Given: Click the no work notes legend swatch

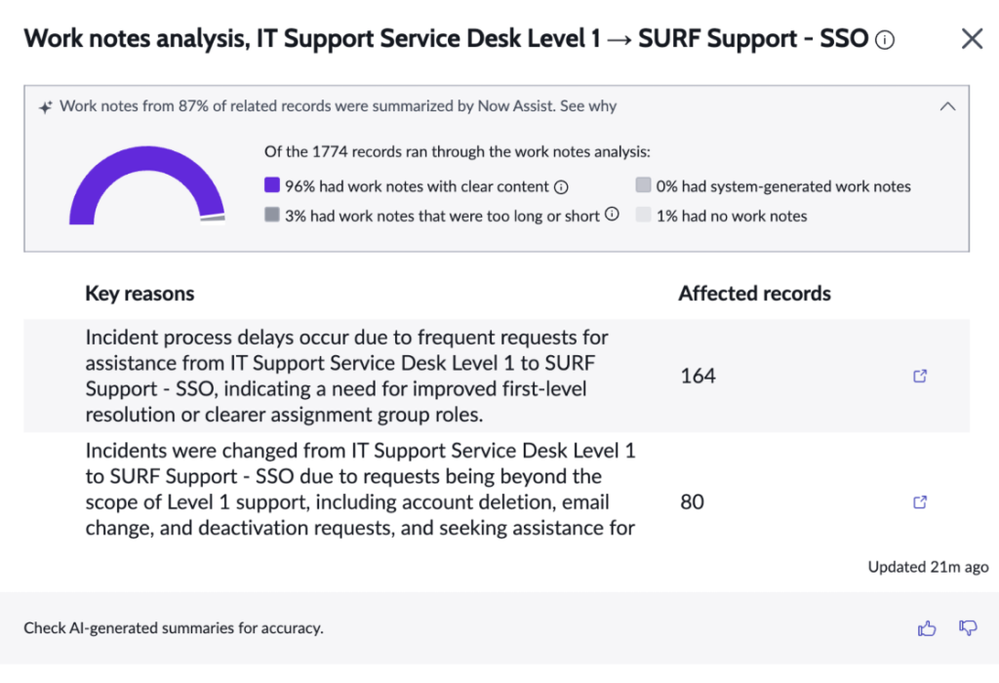Looking at the screenshot, I should (x=644, y=215).
